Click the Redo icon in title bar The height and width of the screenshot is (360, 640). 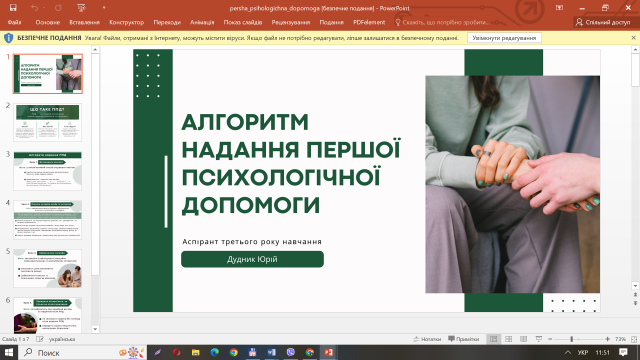pyautogui.click(x=58, y=8)
